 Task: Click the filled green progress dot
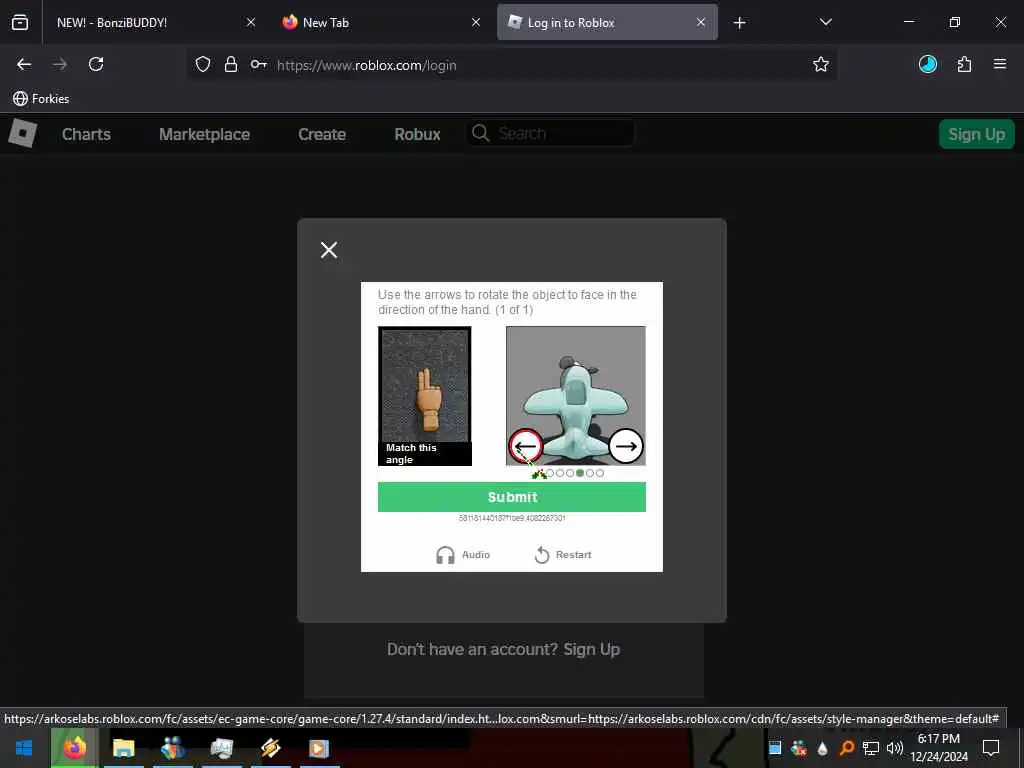tap(580, 473)
